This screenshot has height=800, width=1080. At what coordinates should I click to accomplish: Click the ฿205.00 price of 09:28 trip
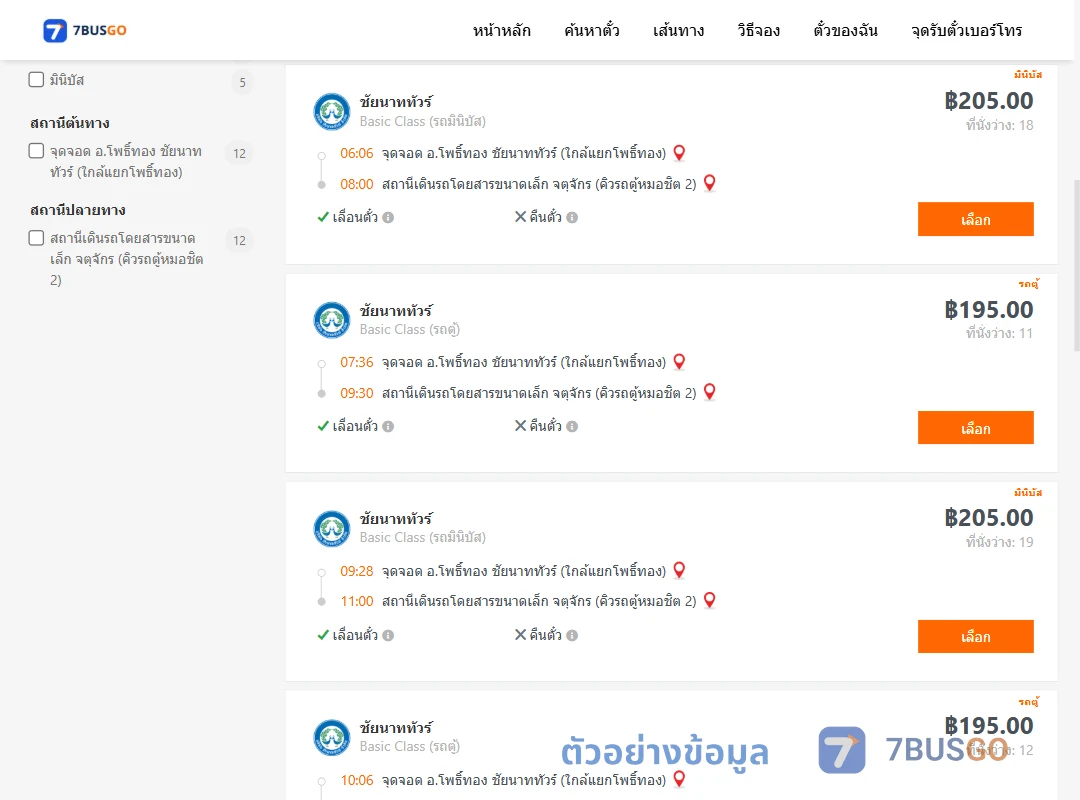988,518
